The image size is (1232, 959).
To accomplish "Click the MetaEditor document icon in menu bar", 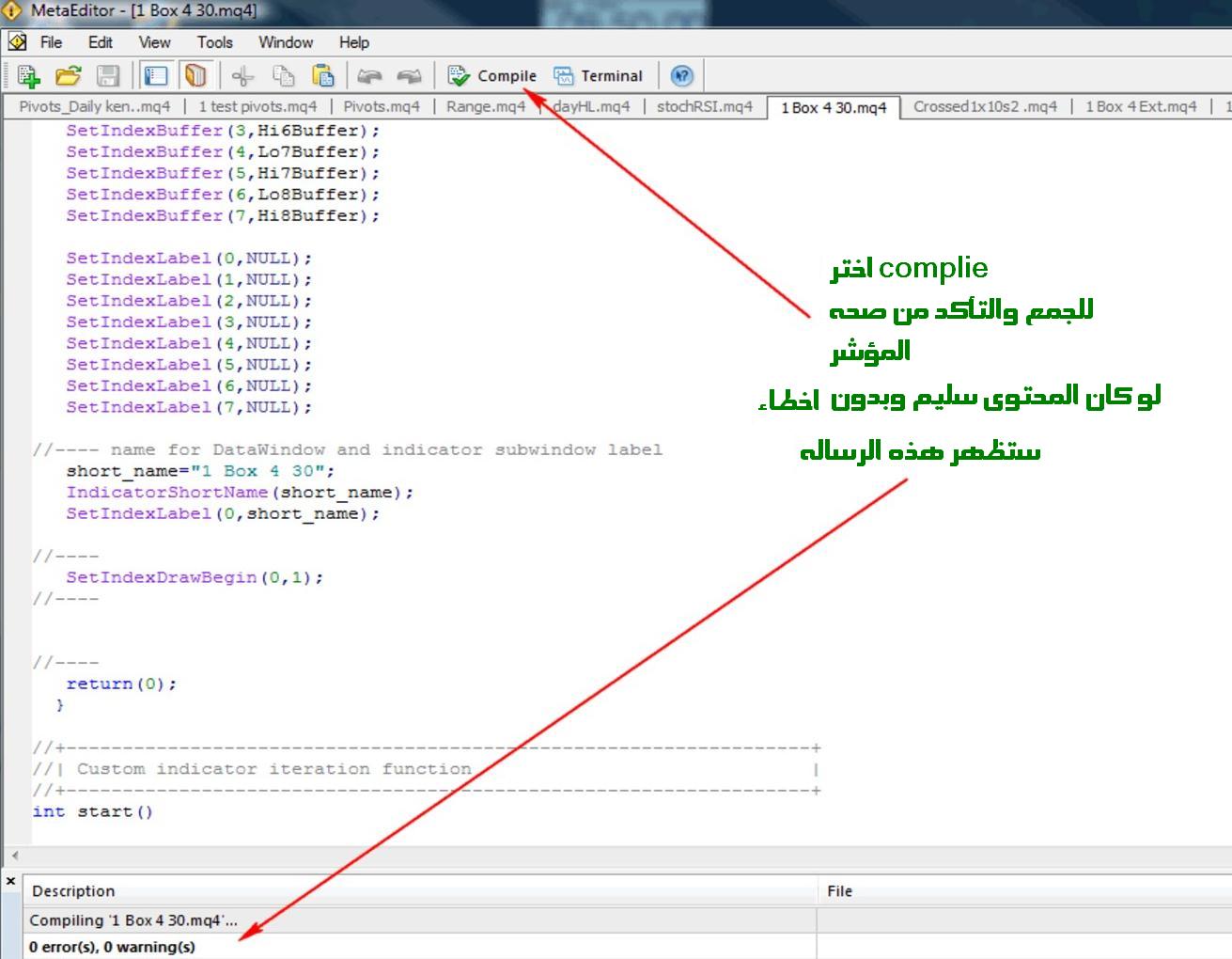I will point(17,42).
